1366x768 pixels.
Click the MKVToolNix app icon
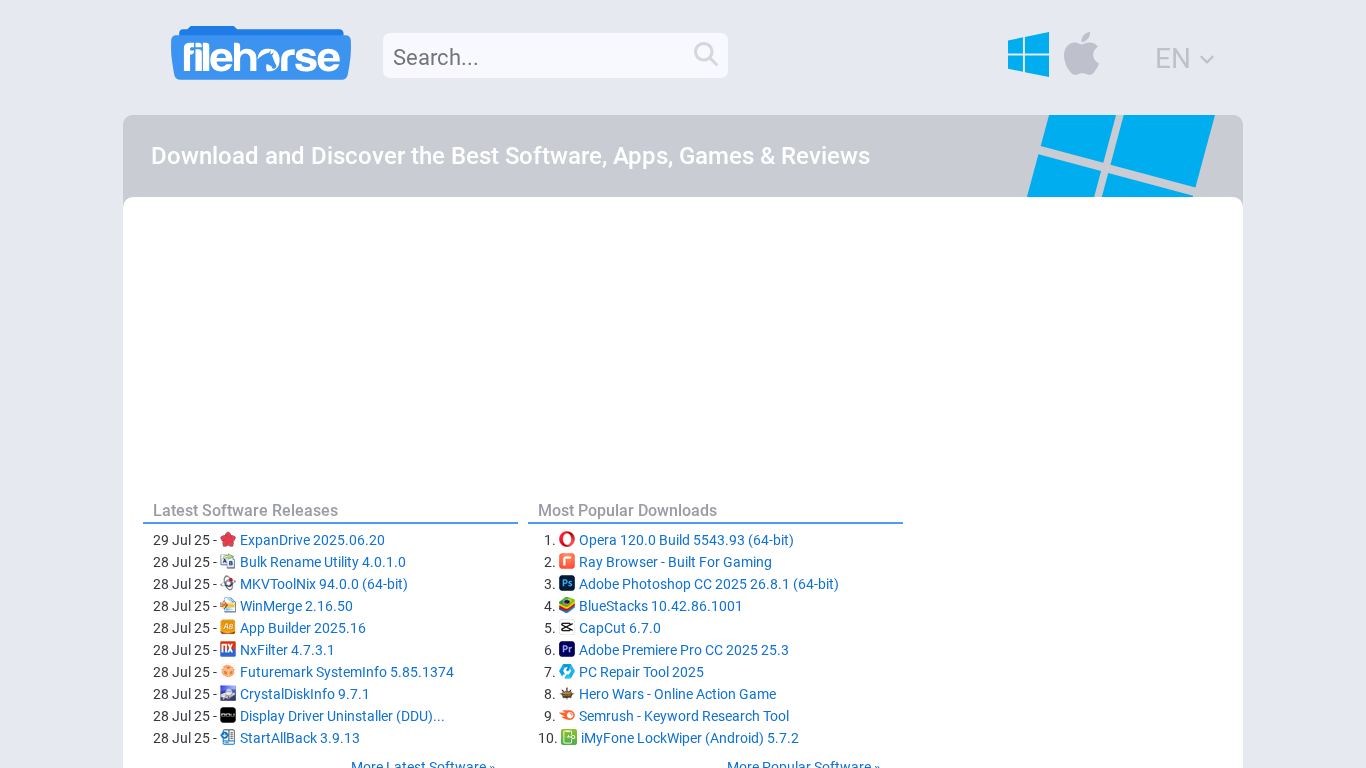click(x=228, y=584)
